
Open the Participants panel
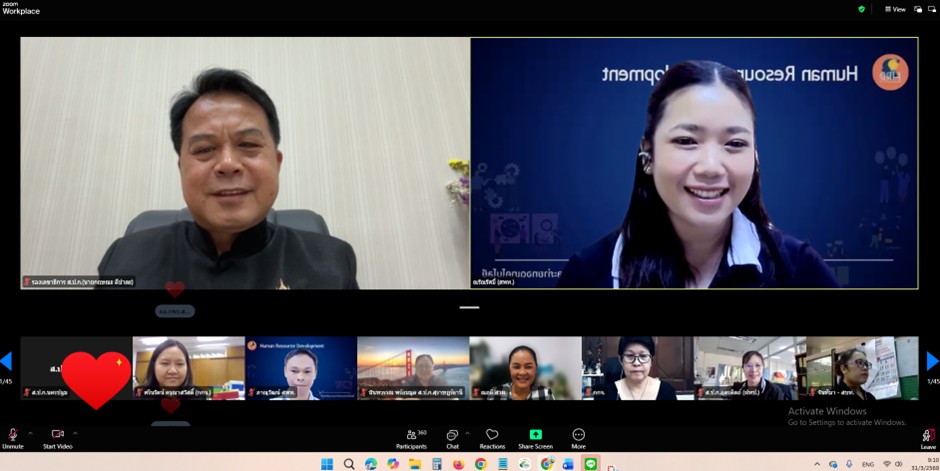(412, 439)
